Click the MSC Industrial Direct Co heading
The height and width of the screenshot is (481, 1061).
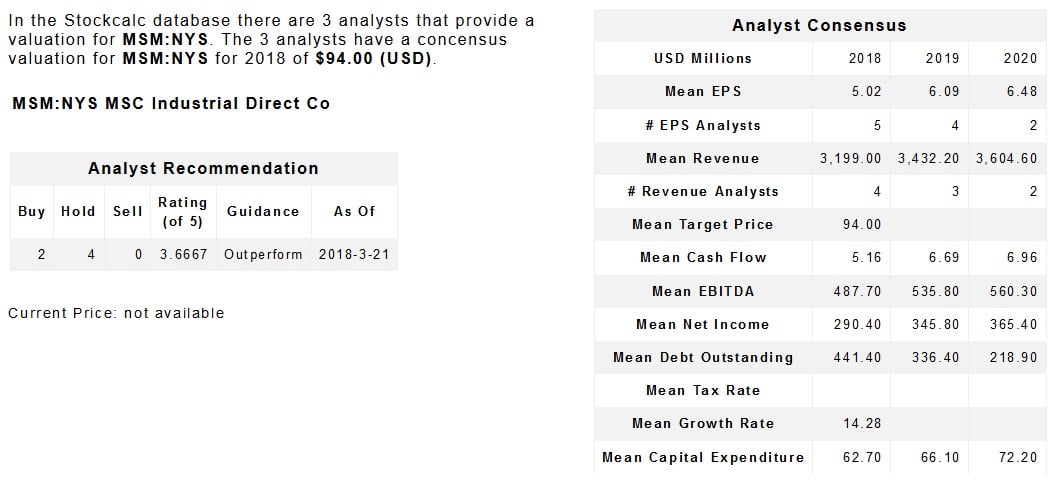171,104
